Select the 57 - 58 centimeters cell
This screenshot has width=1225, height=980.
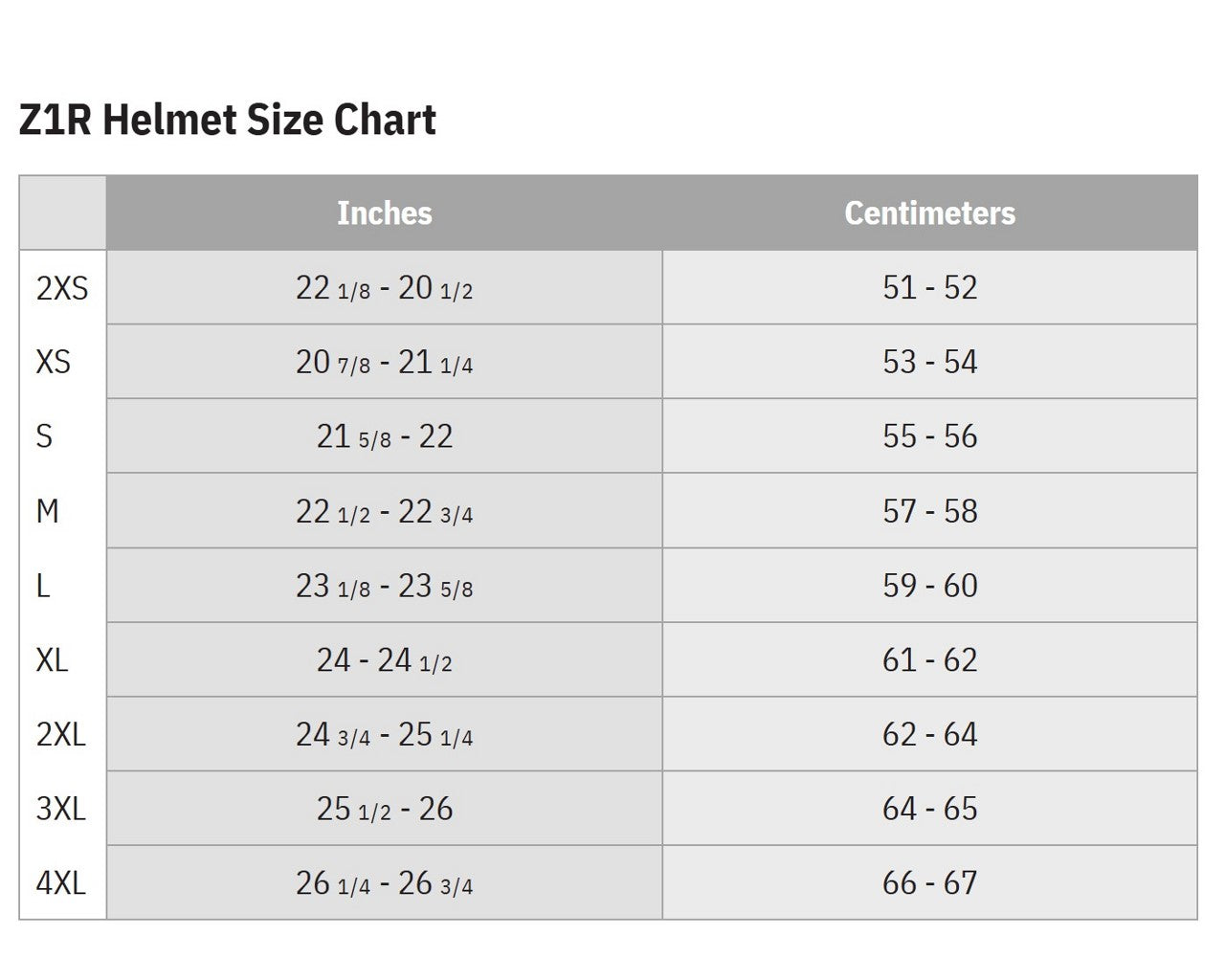coord(929,512)
